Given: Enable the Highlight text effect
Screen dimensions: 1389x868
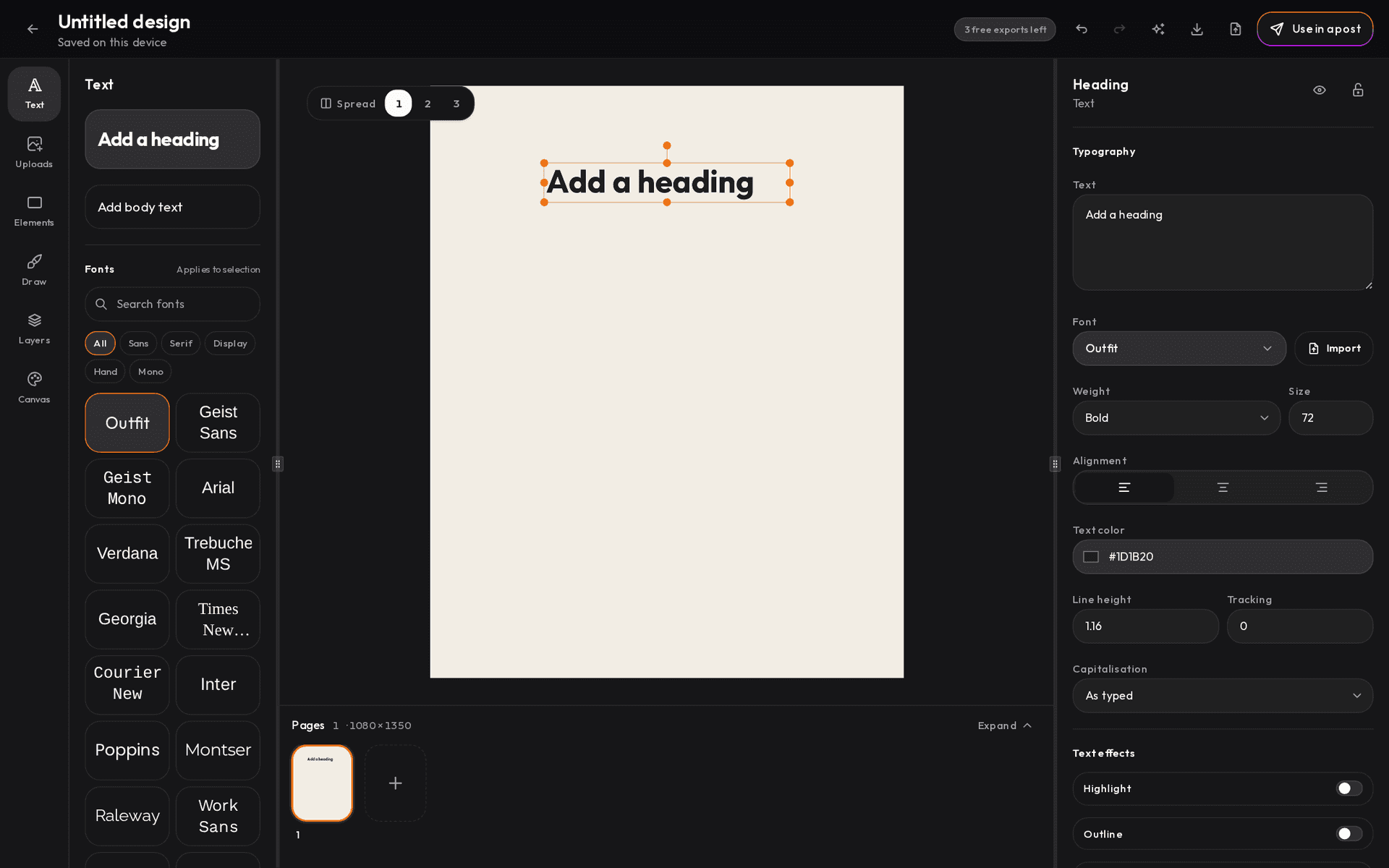Looking at the screenshot, I should [1348, 788].
